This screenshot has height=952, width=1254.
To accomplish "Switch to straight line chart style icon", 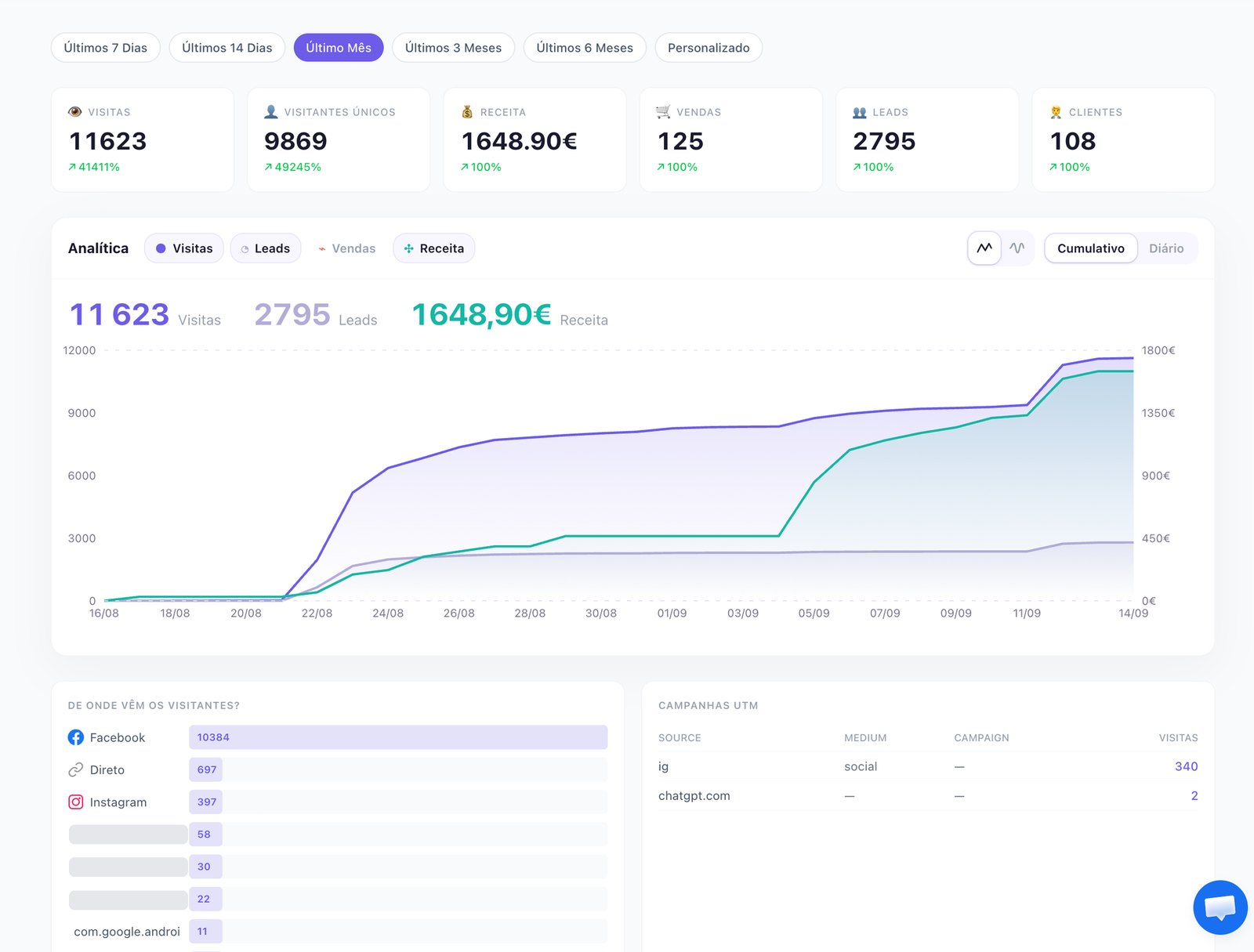I will 984,248.
